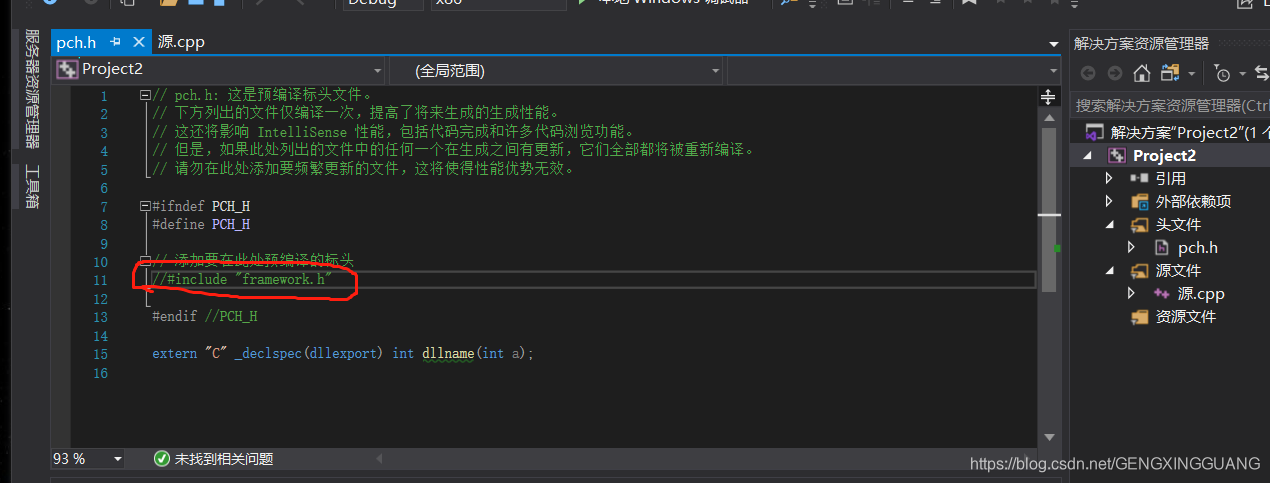Expand the 引用 node
This screenshot has height=483, width=1270.
pos(1109,178)
